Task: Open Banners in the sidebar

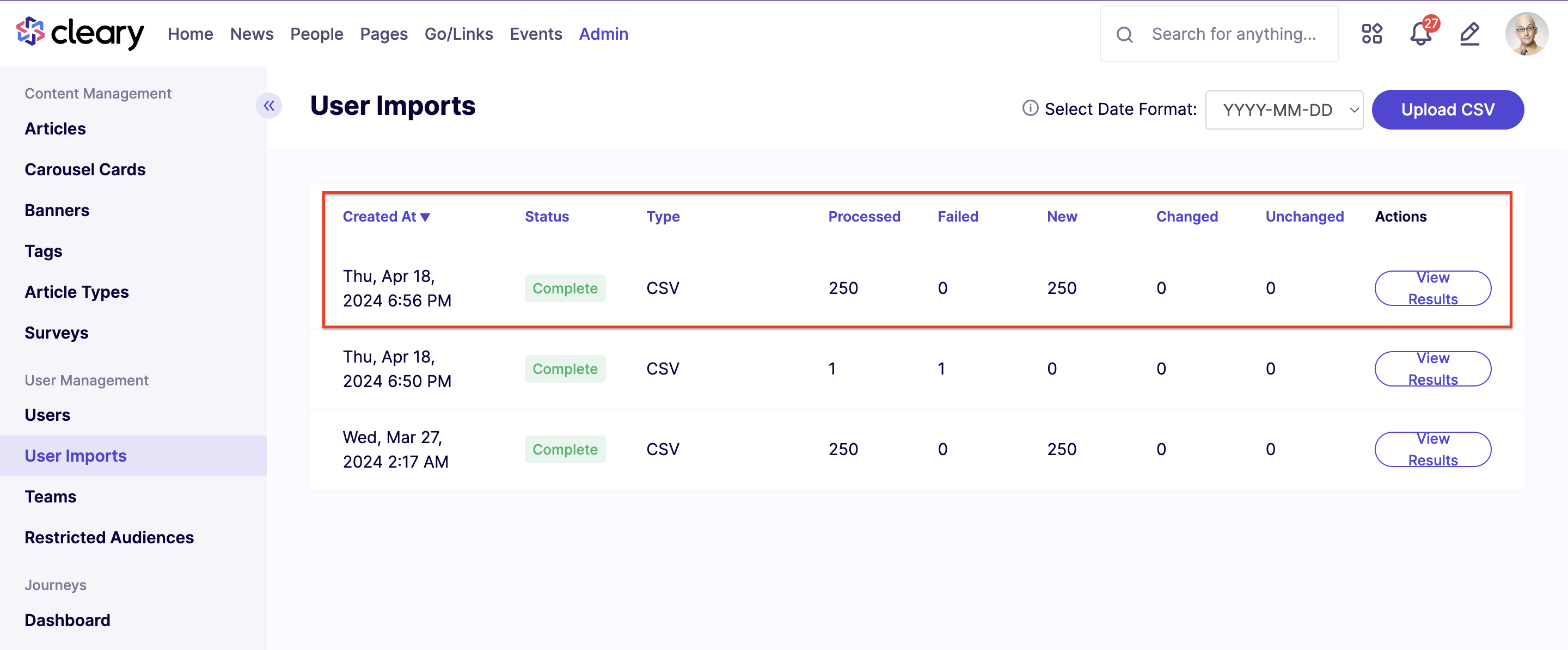Action: 57,211
